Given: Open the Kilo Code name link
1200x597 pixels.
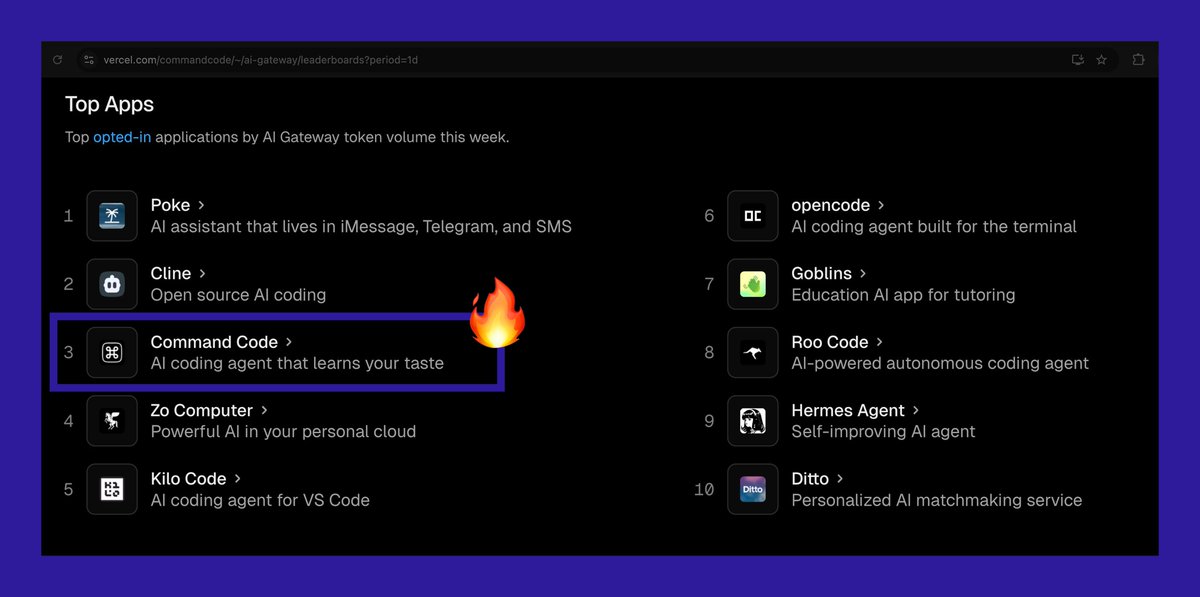Looking at the screenshot, I should (189, 478).
